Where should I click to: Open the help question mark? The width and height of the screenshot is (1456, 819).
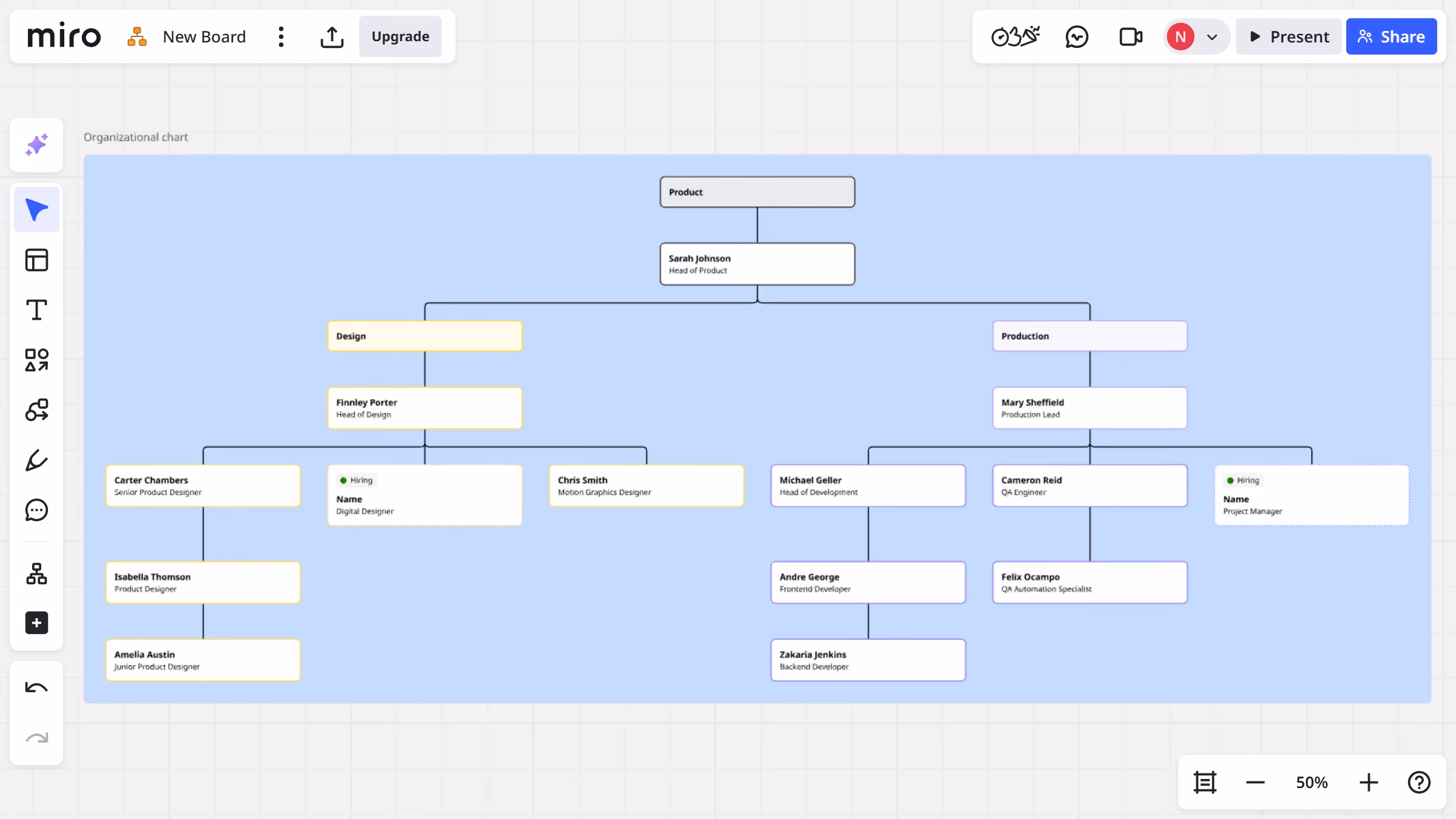(1419, 783)
